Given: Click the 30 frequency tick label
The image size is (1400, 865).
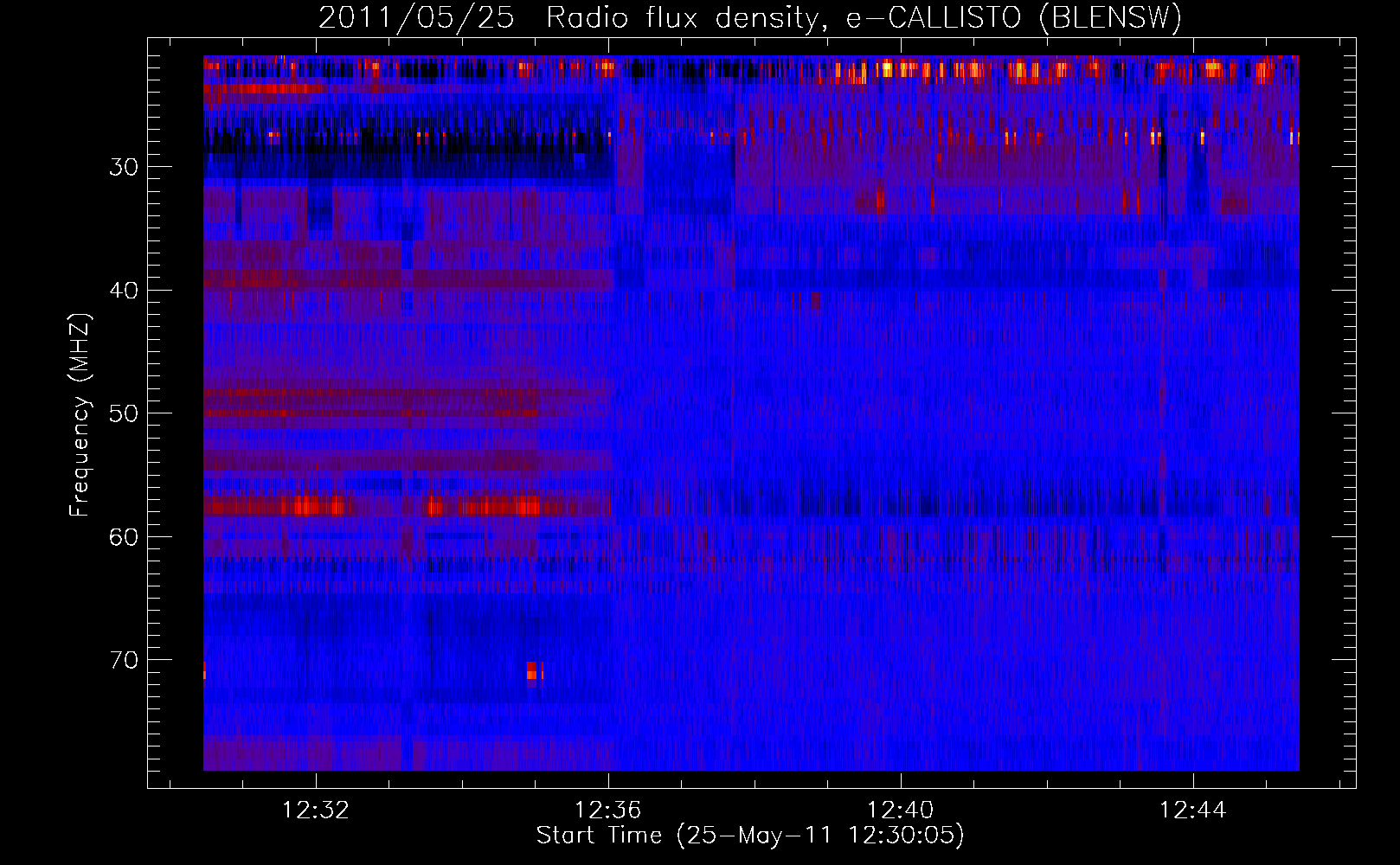Looking at the screenshot, I should pos(124,167).
